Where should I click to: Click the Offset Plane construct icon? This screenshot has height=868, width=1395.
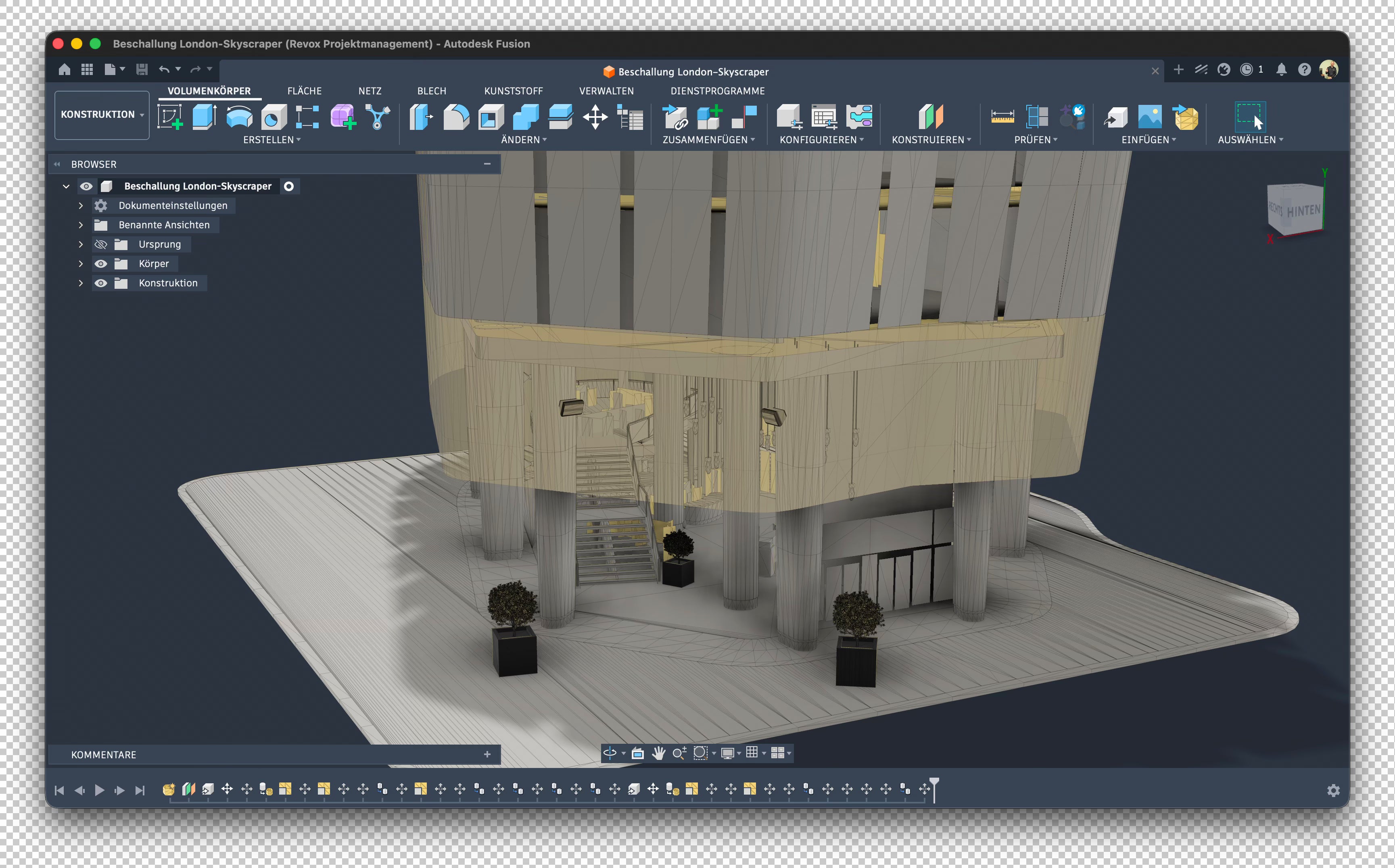click(931, 117)
